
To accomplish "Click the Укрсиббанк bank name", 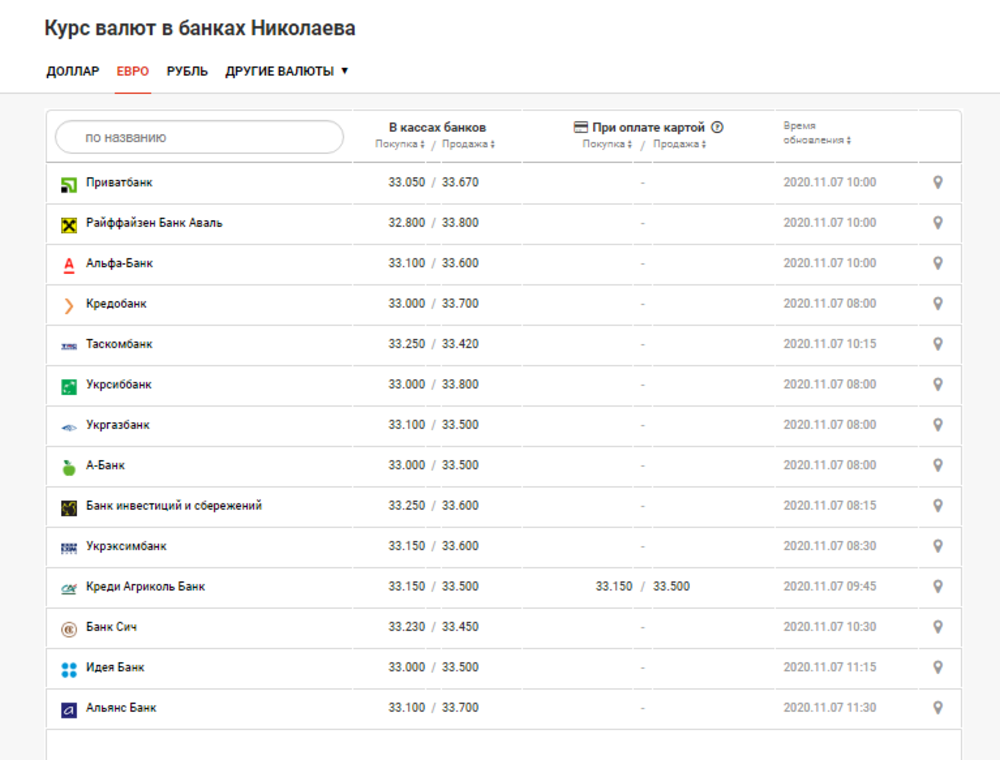I will coord(119,384).
